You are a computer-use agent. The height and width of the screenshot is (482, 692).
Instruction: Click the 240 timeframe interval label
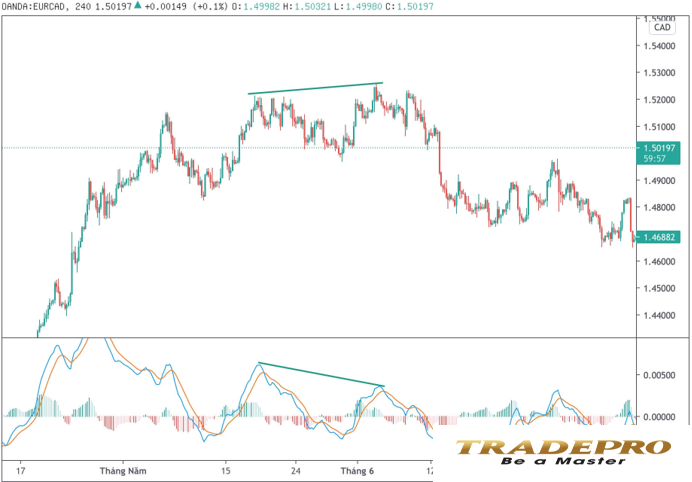pyautogui.click(x=83, y=7)
